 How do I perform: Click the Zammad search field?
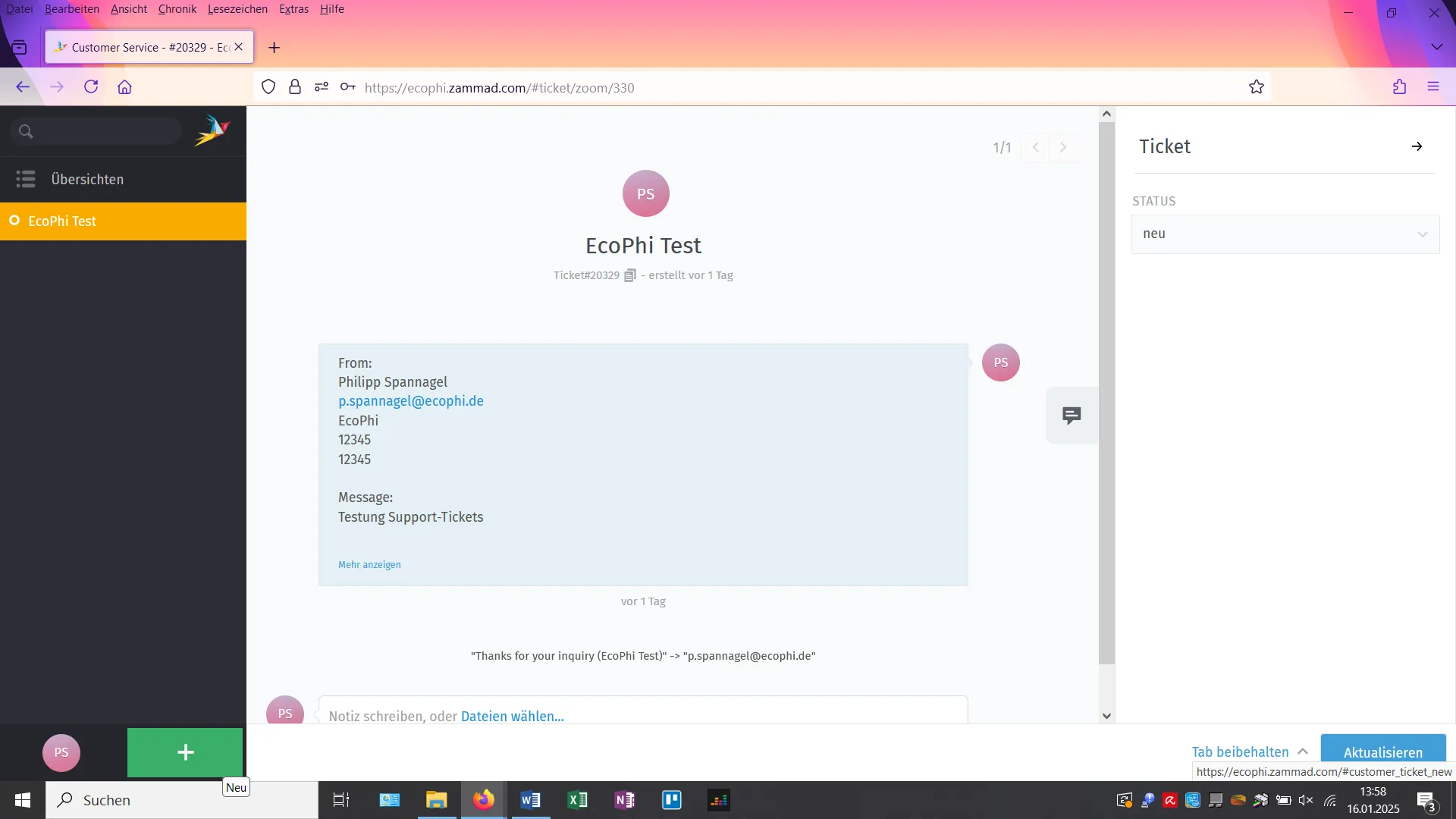pyautogui.click(x=106, y=131)
